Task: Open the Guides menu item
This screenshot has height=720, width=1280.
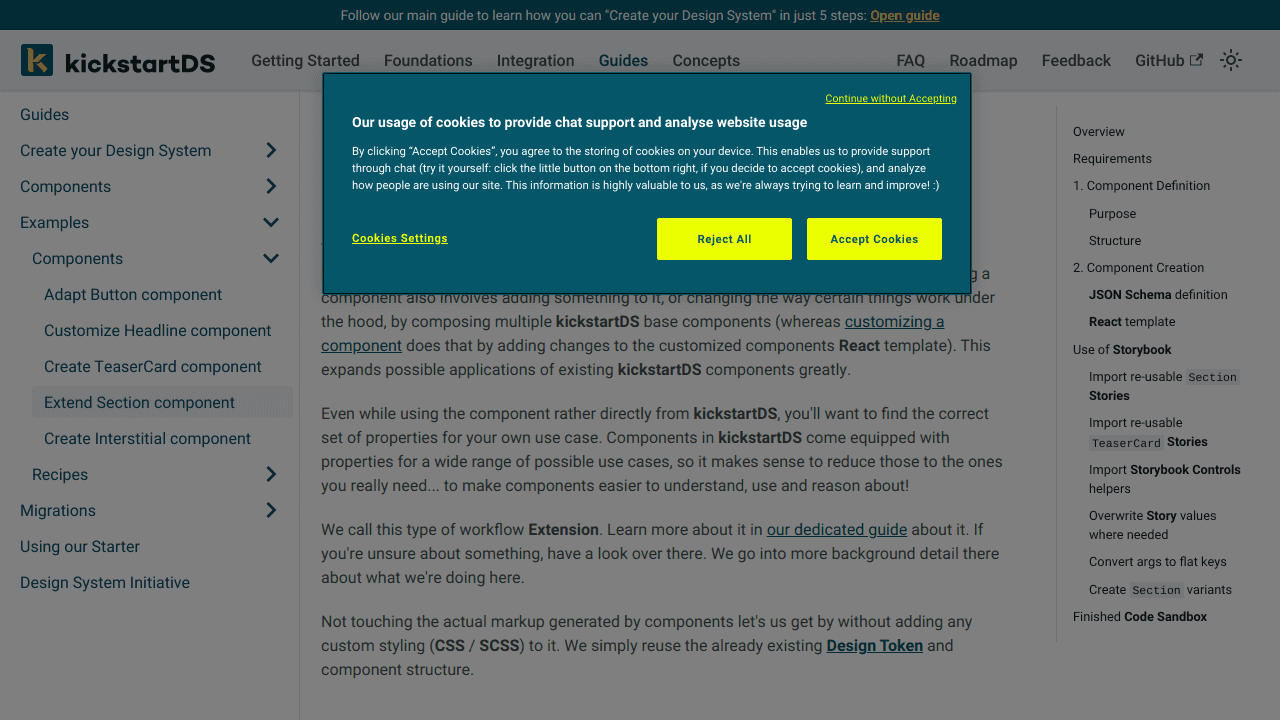Action: 623,60
